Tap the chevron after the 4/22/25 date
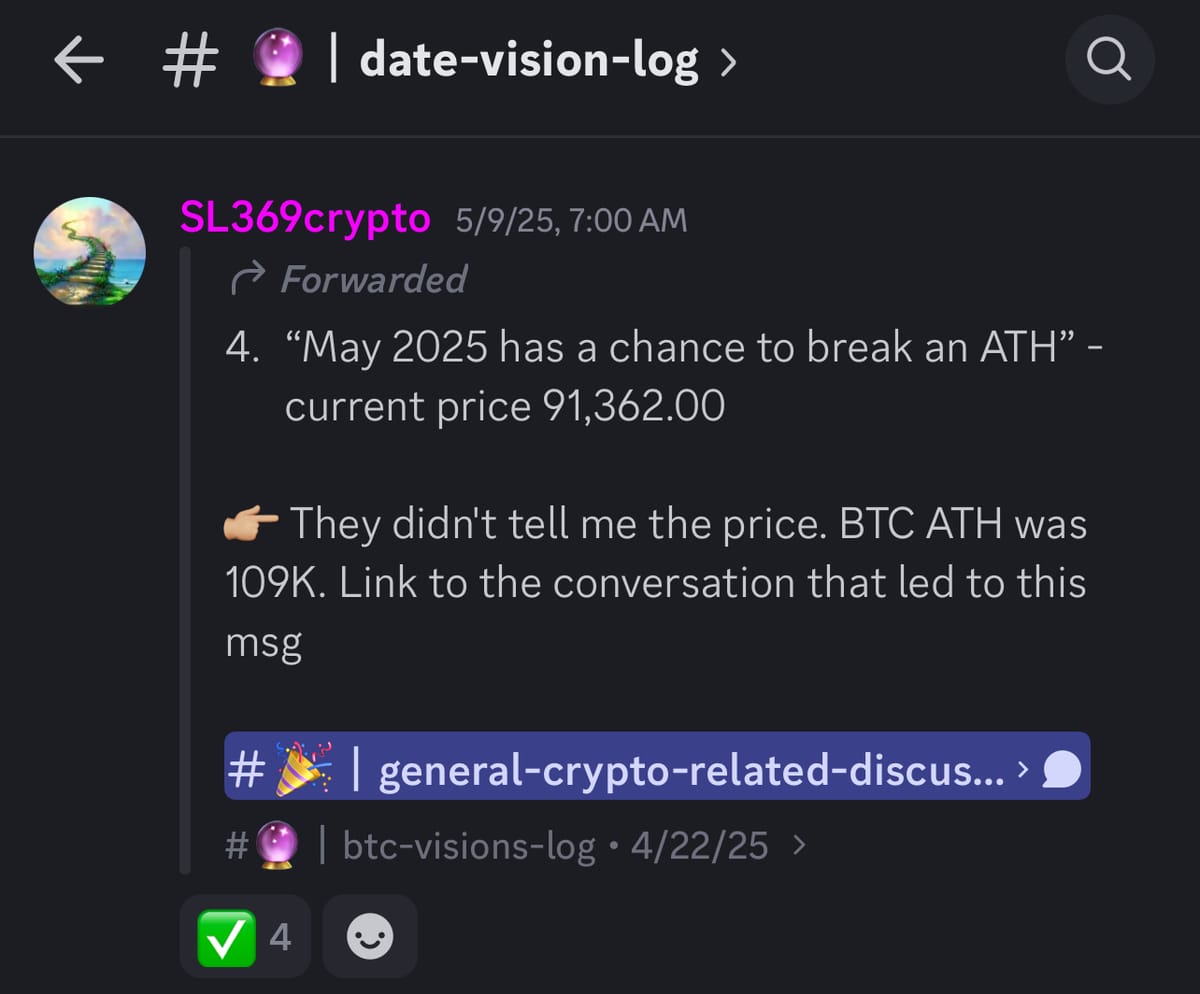The image size is (1200, 994). pos(797,847)
